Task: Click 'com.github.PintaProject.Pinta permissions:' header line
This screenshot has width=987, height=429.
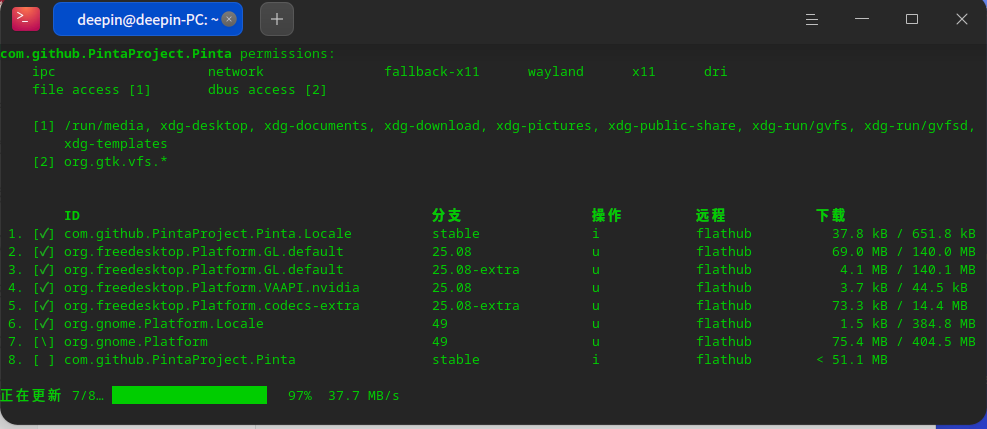Action: click(x=168, y=54)
